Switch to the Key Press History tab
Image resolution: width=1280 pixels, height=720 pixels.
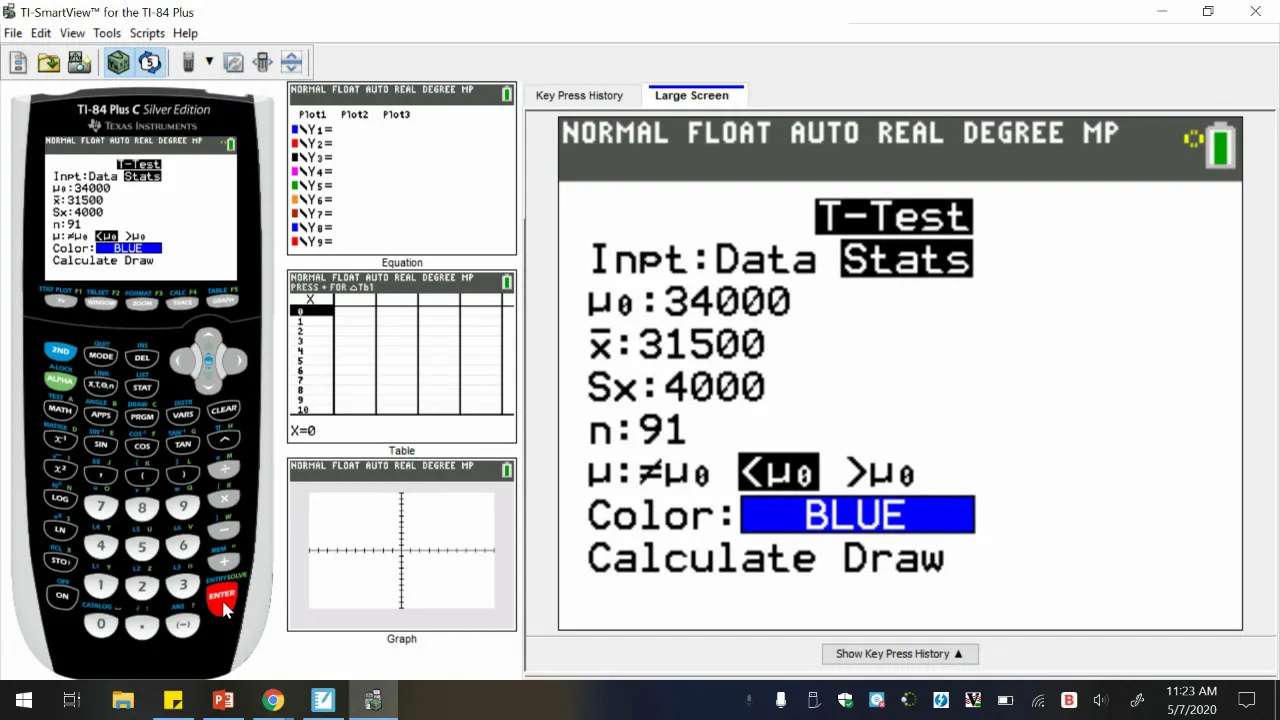click(579, 95)
